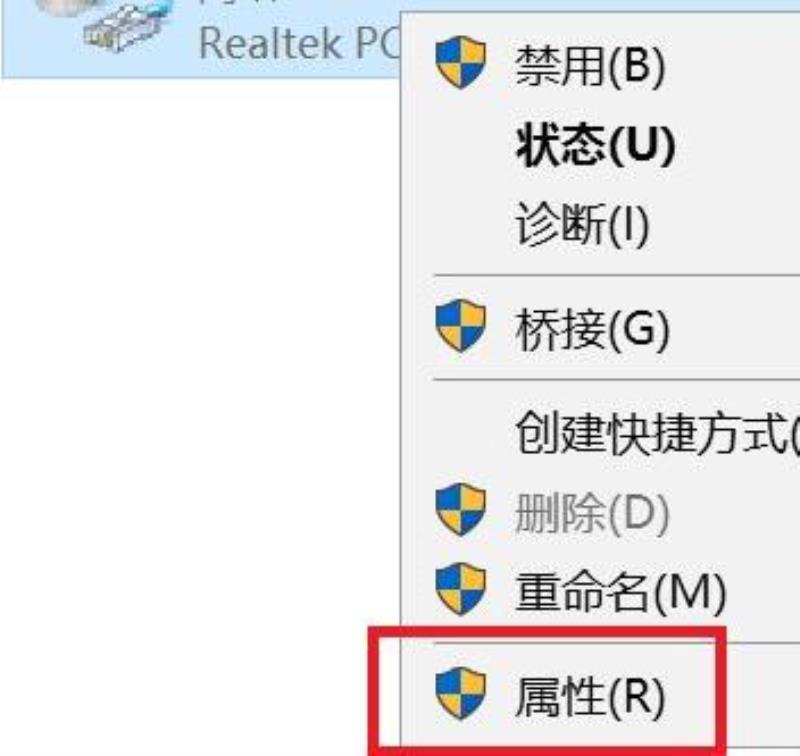The height and width of the screenshot is (756, 800).
Task: Choose 创建快捷方式 in the context menu
Action: coord(657,434)
